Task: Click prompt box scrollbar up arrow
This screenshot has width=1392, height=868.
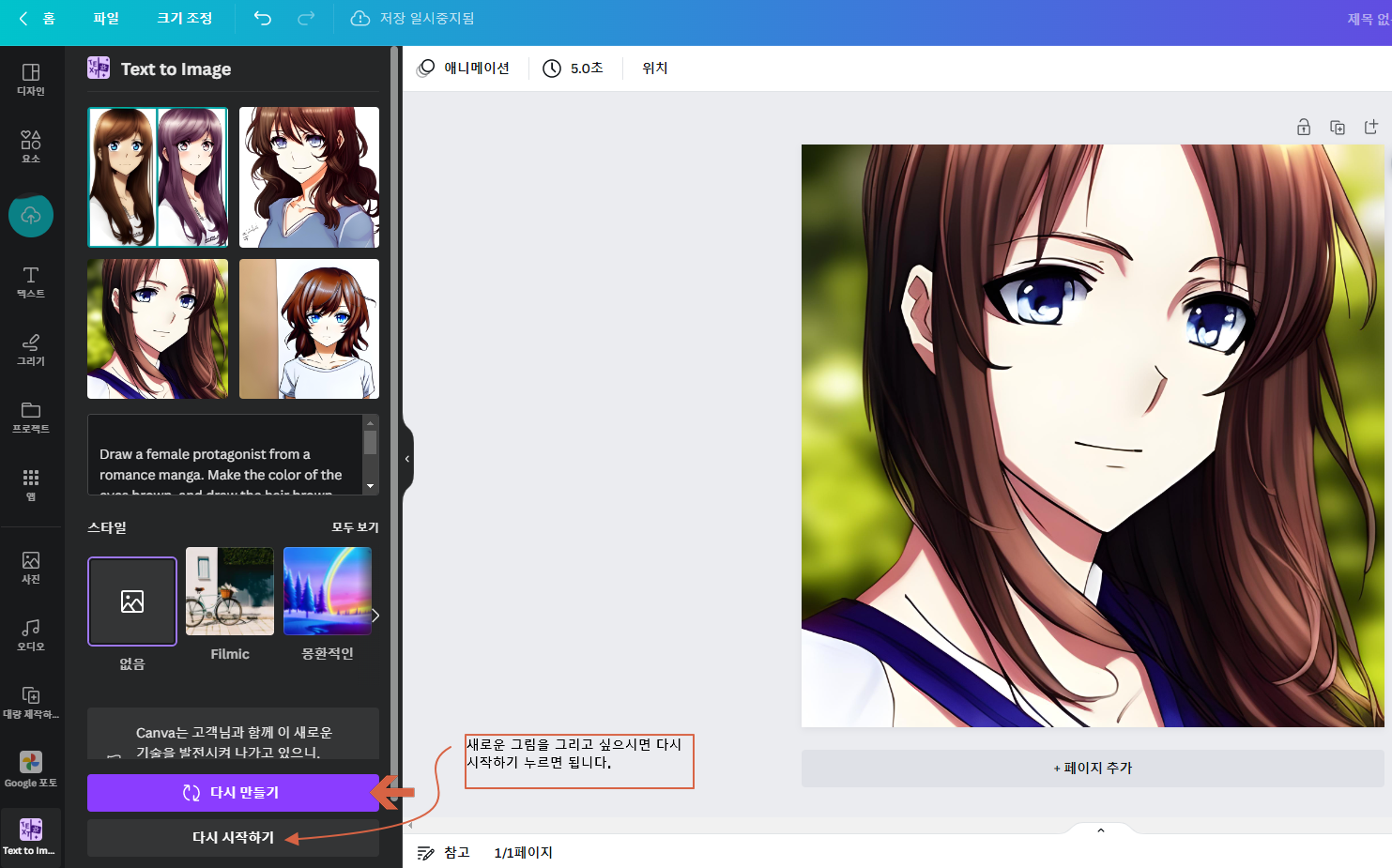Action: coord(371,423)
